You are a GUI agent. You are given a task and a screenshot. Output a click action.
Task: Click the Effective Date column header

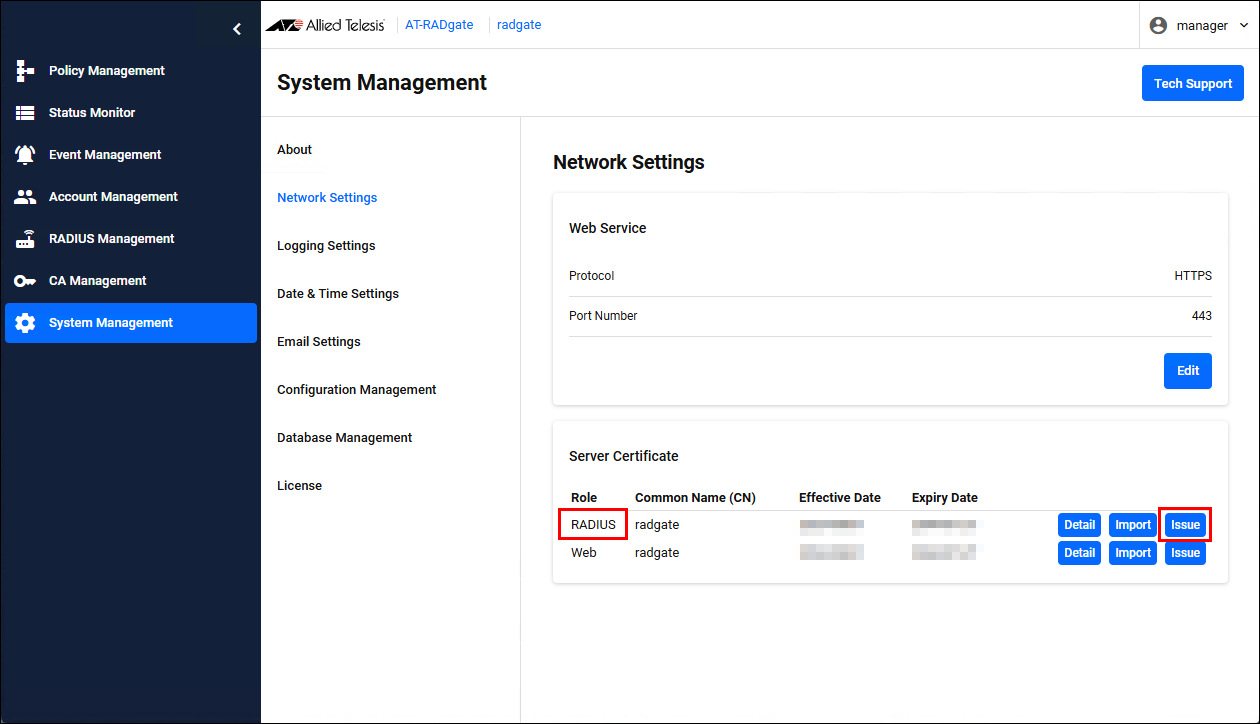pyautogui.click(x=840, y=498)
